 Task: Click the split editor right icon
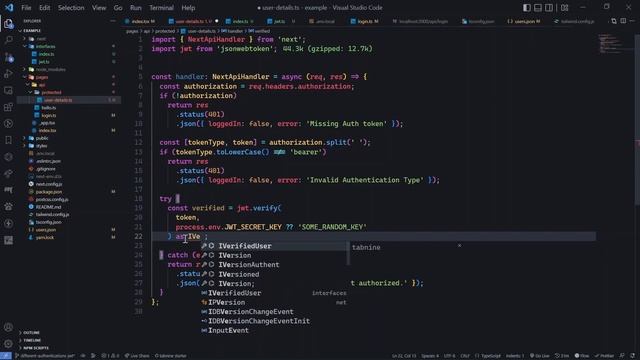pyautogui.click(x=623, y=21)
